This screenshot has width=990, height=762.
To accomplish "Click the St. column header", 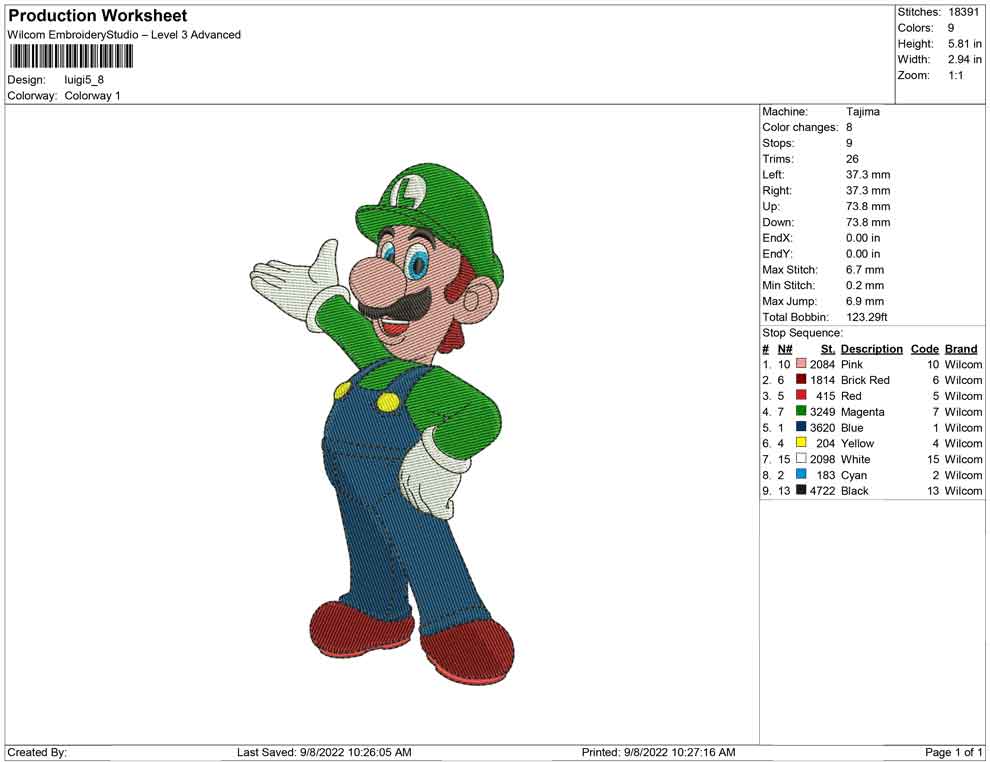I will [x=827, y=349].
